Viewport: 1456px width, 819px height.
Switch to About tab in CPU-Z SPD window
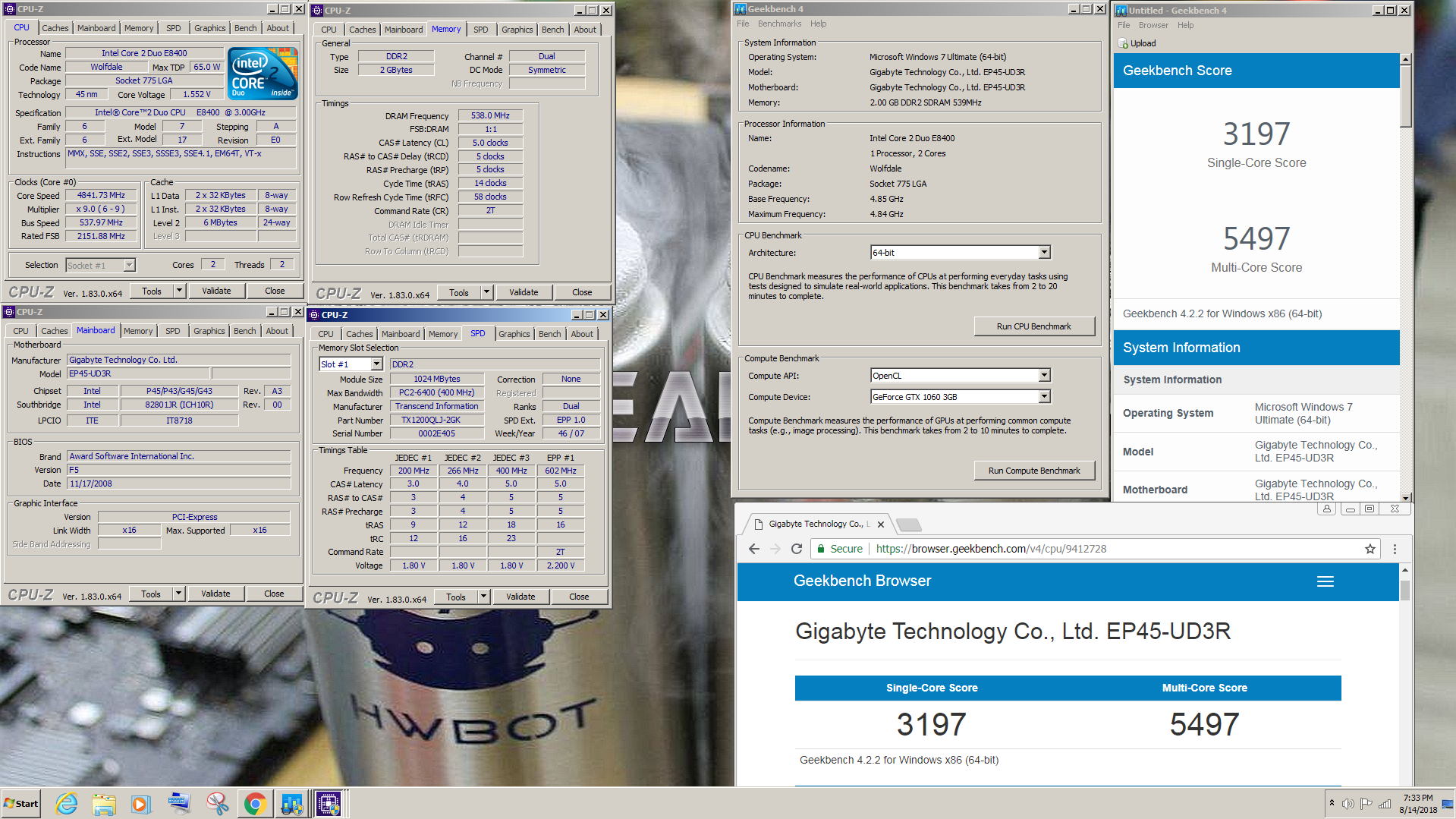point(582,334)
